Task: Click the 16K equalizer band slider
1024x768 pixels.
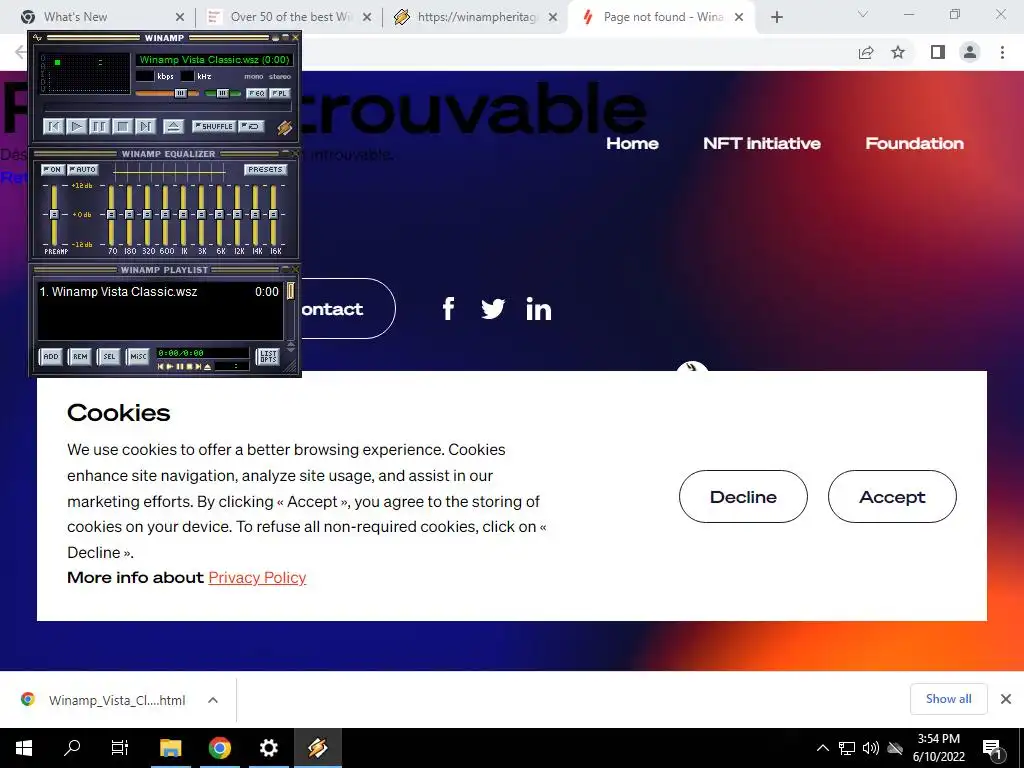Action: click(x=274, y=214)
